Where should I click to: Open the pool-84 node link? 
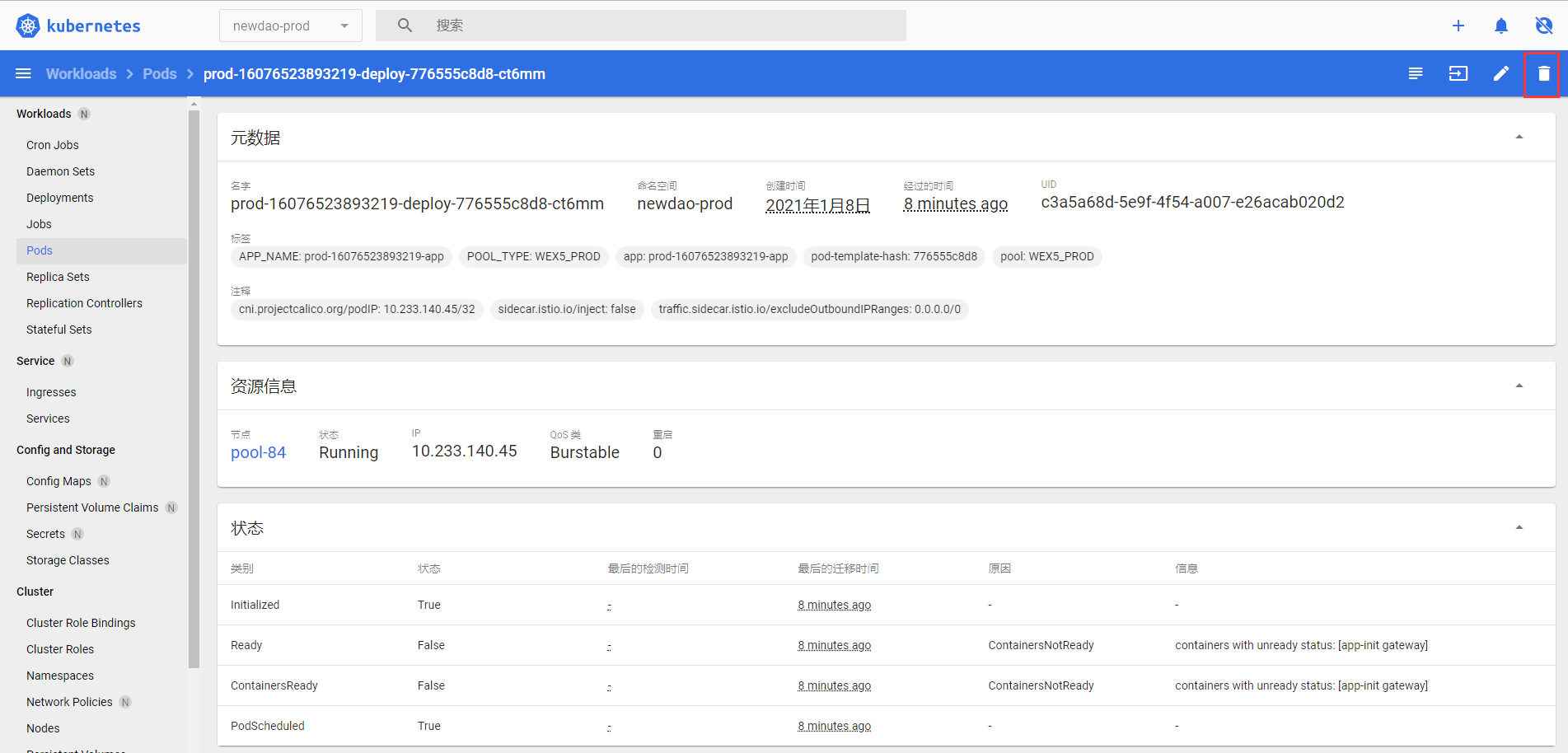tap(258, 452)
